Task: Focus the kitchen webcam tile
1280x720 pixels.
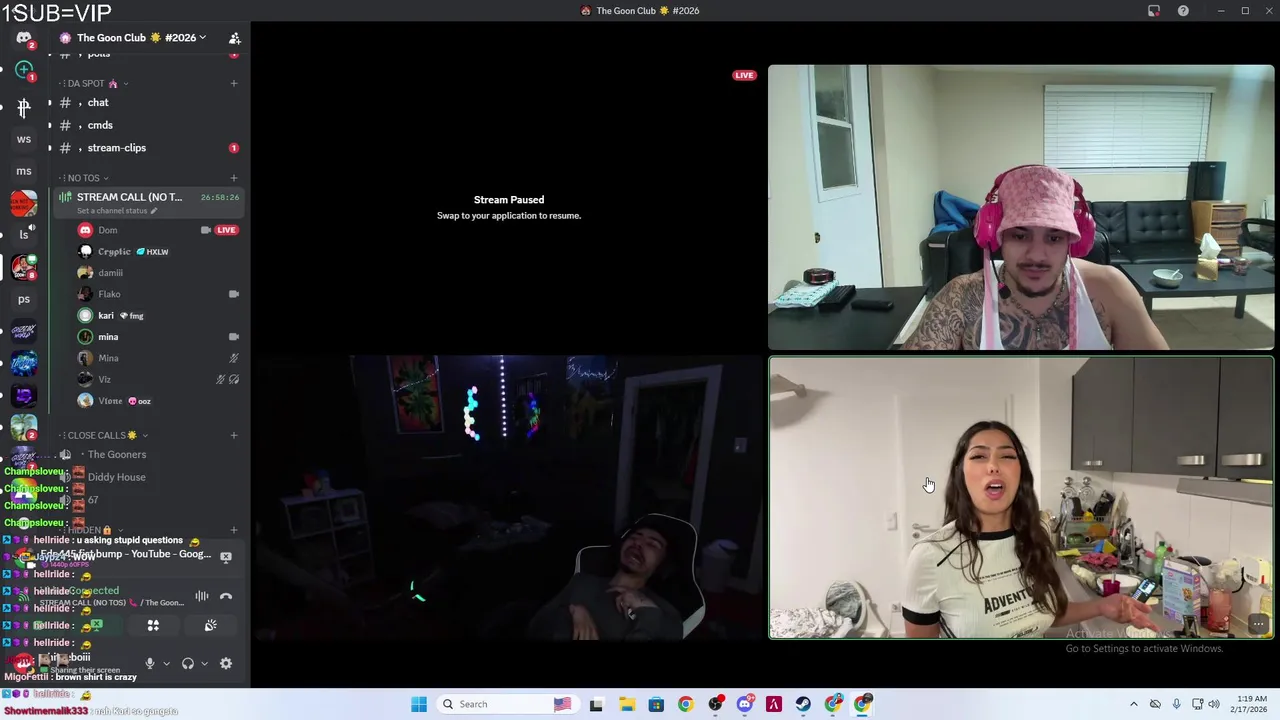Action: pos(1021,498)
